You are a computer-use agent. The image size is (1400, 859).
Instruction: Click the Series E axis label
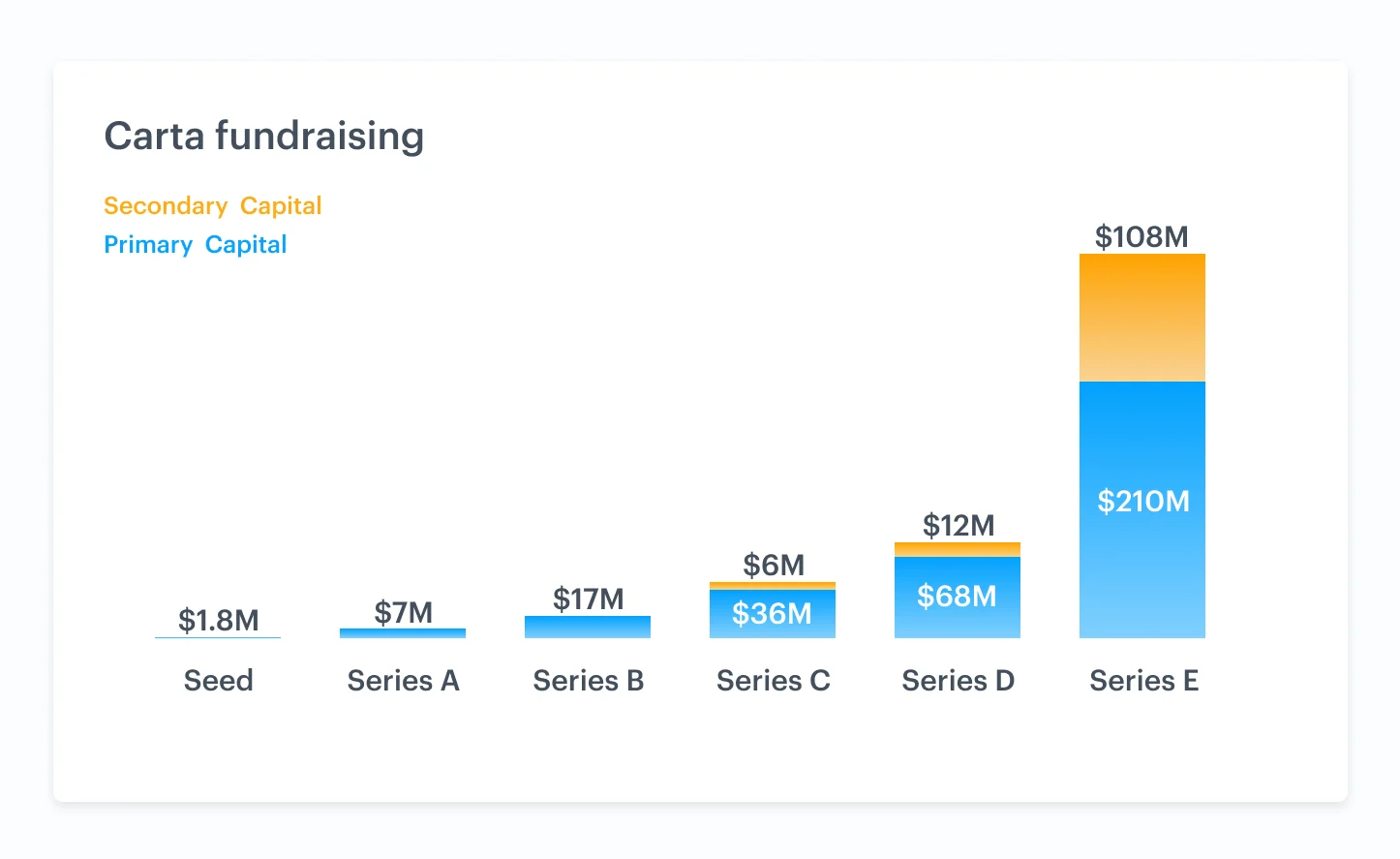(x=1144, y=681)
